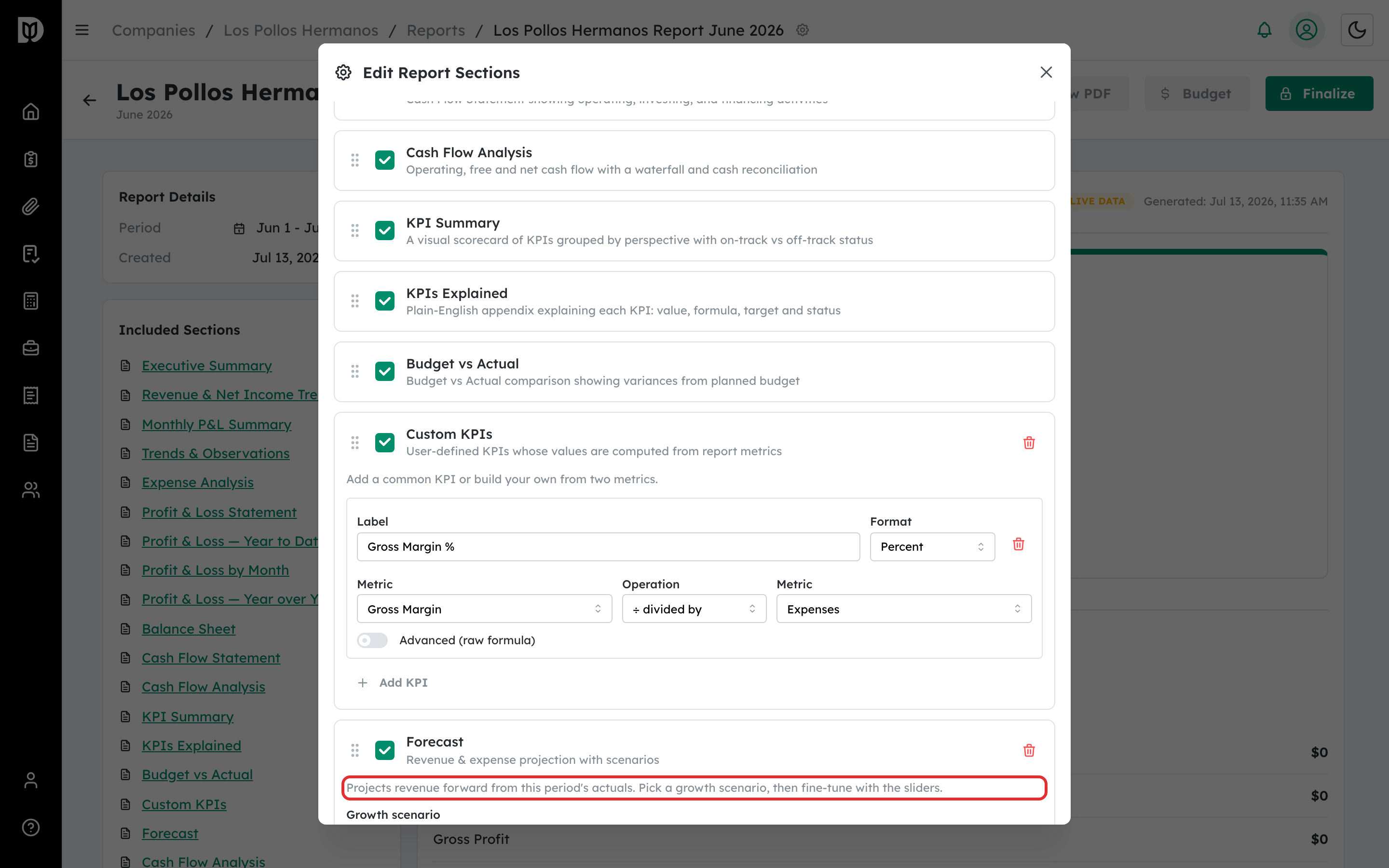Click the Finalize button
1389x868 pixels.
click(x=1319, y=94)
